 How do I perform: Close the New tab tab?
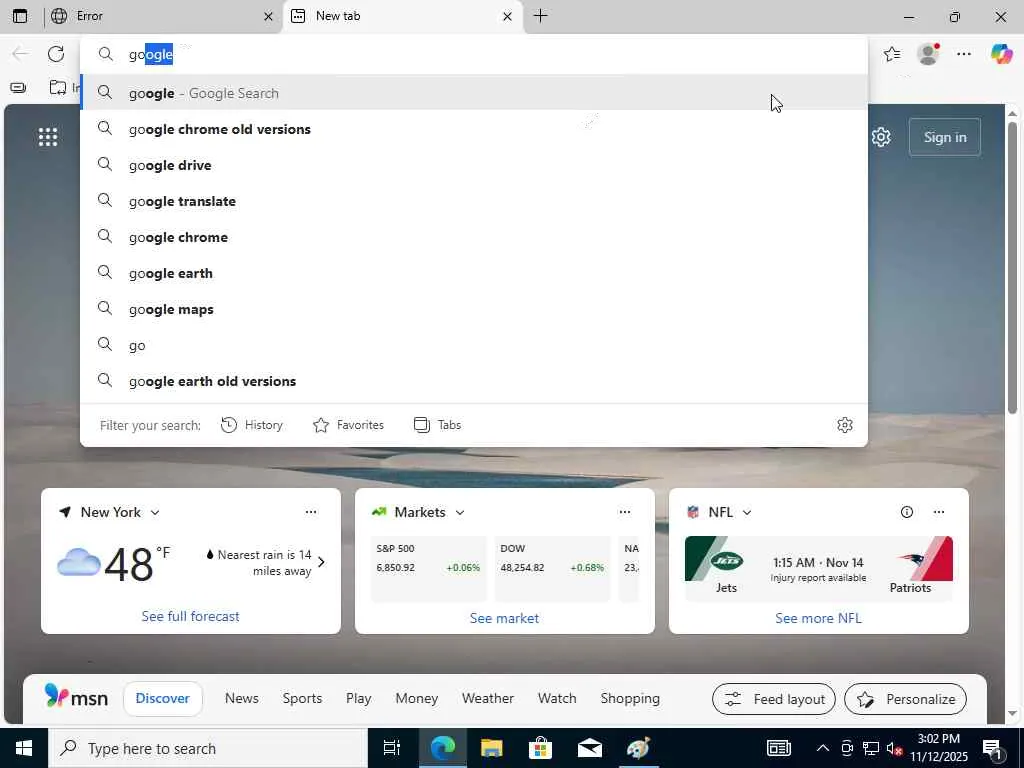507,16
